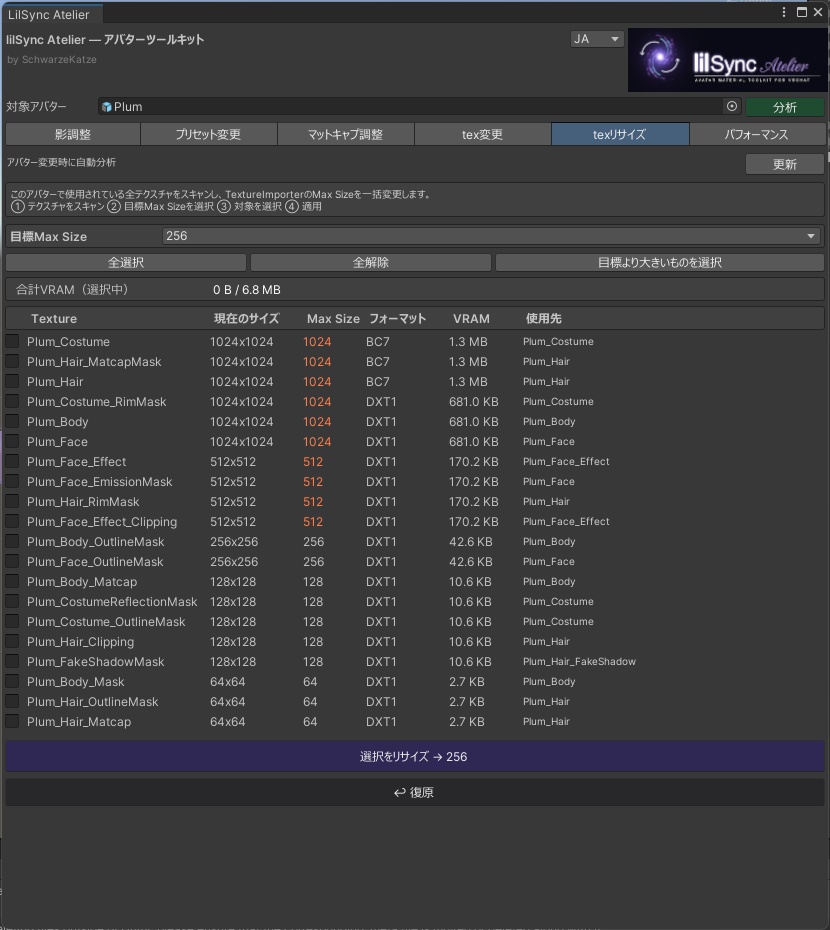Click the BC7 format of Plum_Hair_MatcapMask
Viewport: 830px width, 930px height.
click(378, 362)
